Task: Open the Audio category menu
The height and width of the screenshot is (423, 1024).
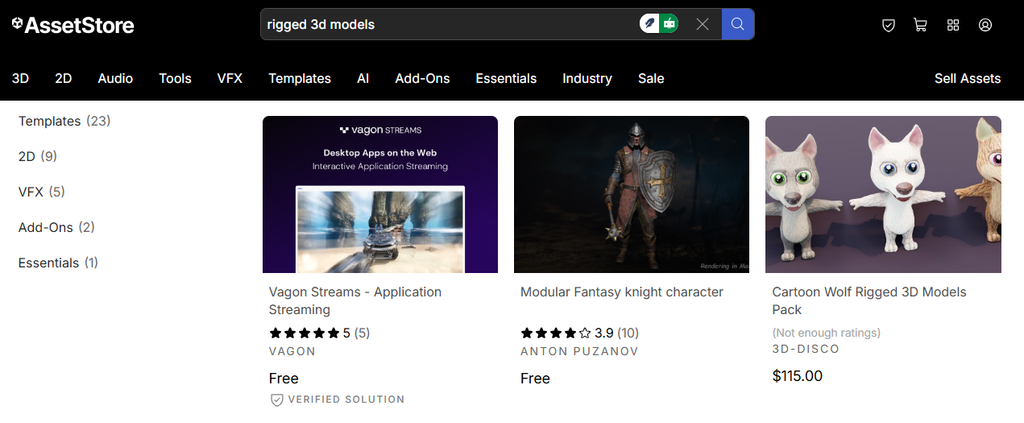Action: coord(116,78)
